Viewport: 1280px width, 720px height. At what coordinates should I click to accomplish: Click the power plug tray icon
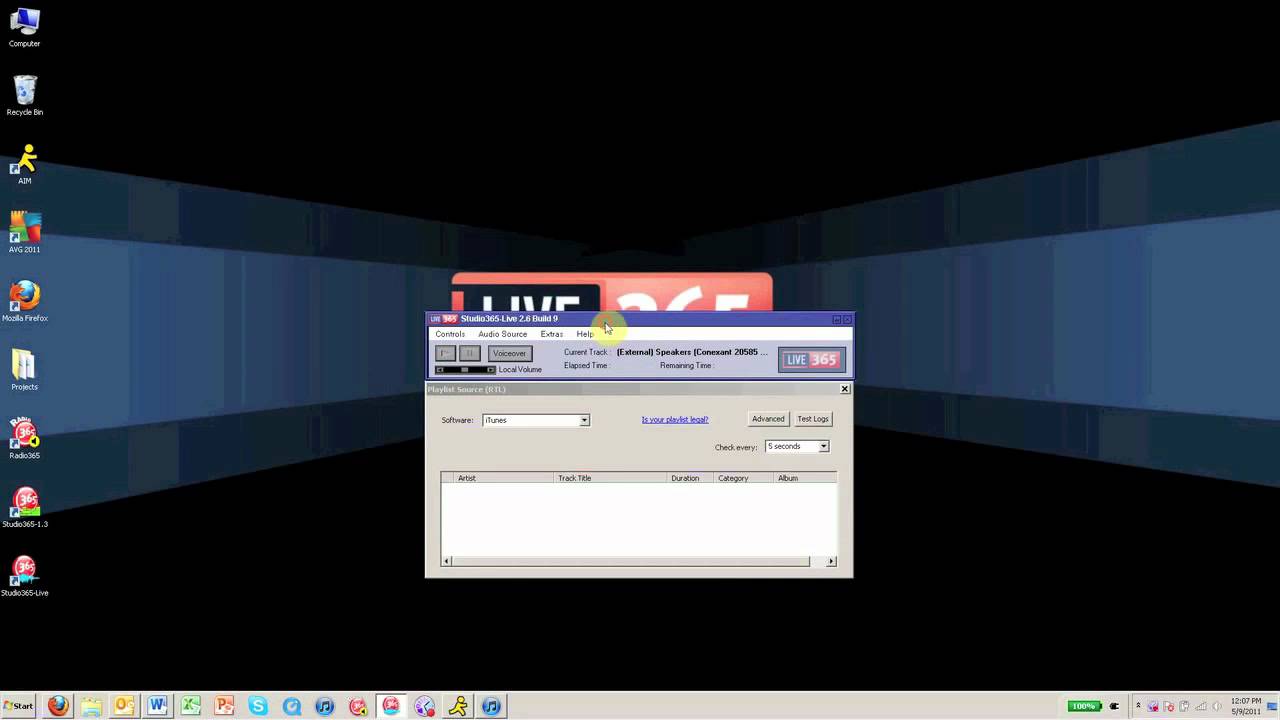pyautogui.click(x=1114, y=706)
